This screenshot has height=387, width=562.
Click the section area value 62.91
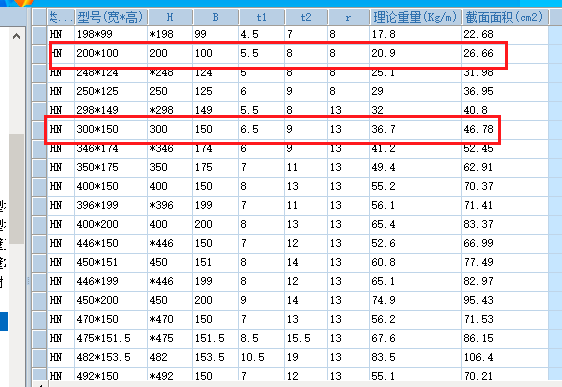pos(478,167)
